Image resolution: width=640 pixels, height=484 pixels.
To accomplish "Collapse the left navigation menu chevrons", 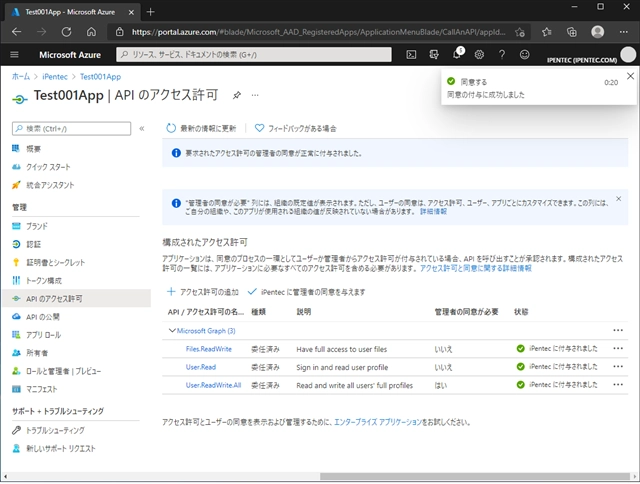I will tap(142, 129).
